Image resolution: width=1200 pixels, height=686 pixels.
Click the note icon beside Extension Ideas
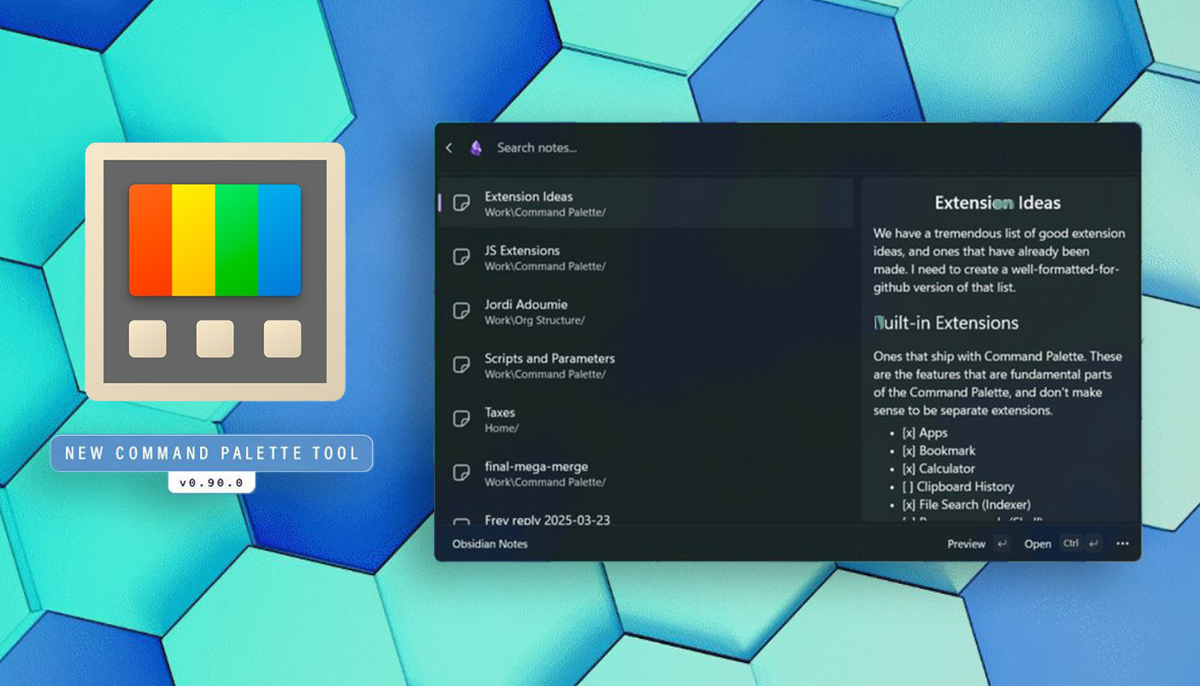click(x=461, y=203)
